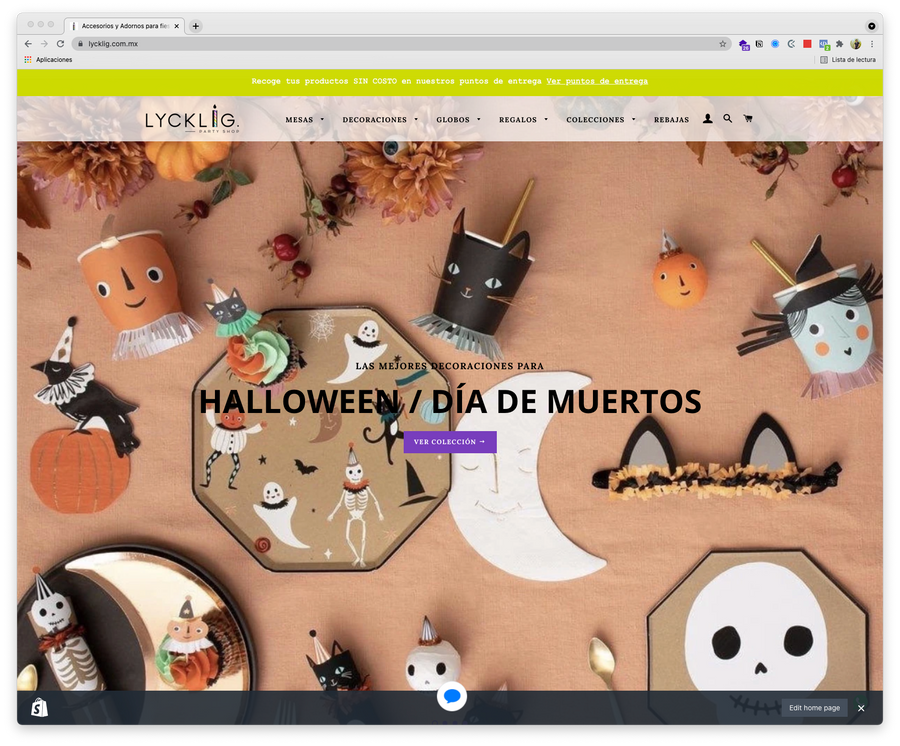Viewport: 900px width, 746px height.
Task: Click the Edit home page button
Action: coord(814,708)
